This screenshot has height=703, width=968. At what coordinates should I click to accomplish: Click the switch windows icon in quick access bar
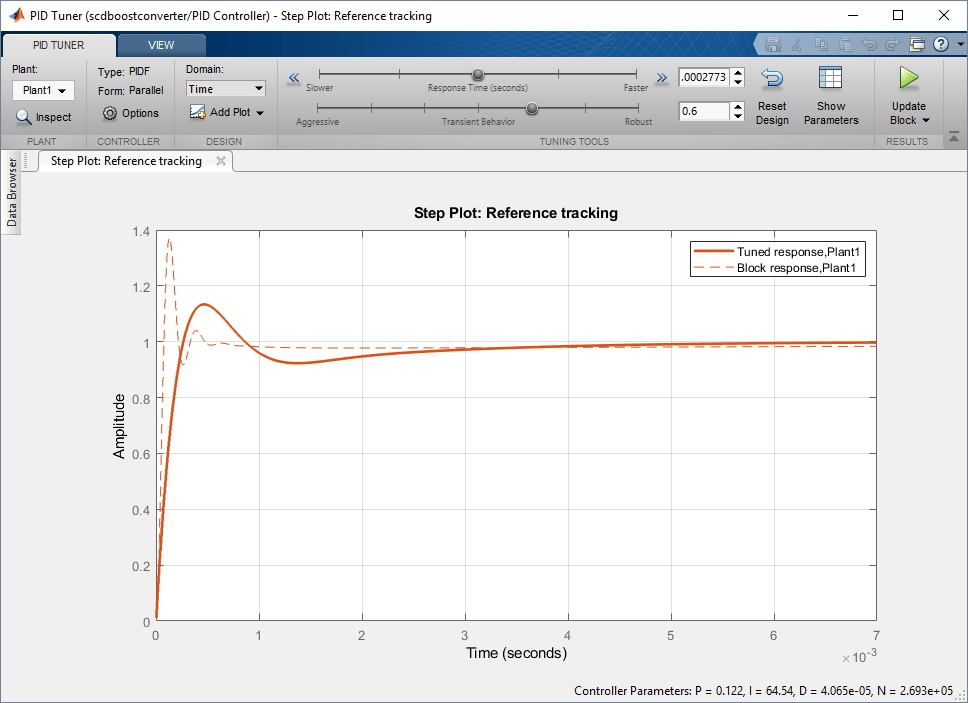918,45
